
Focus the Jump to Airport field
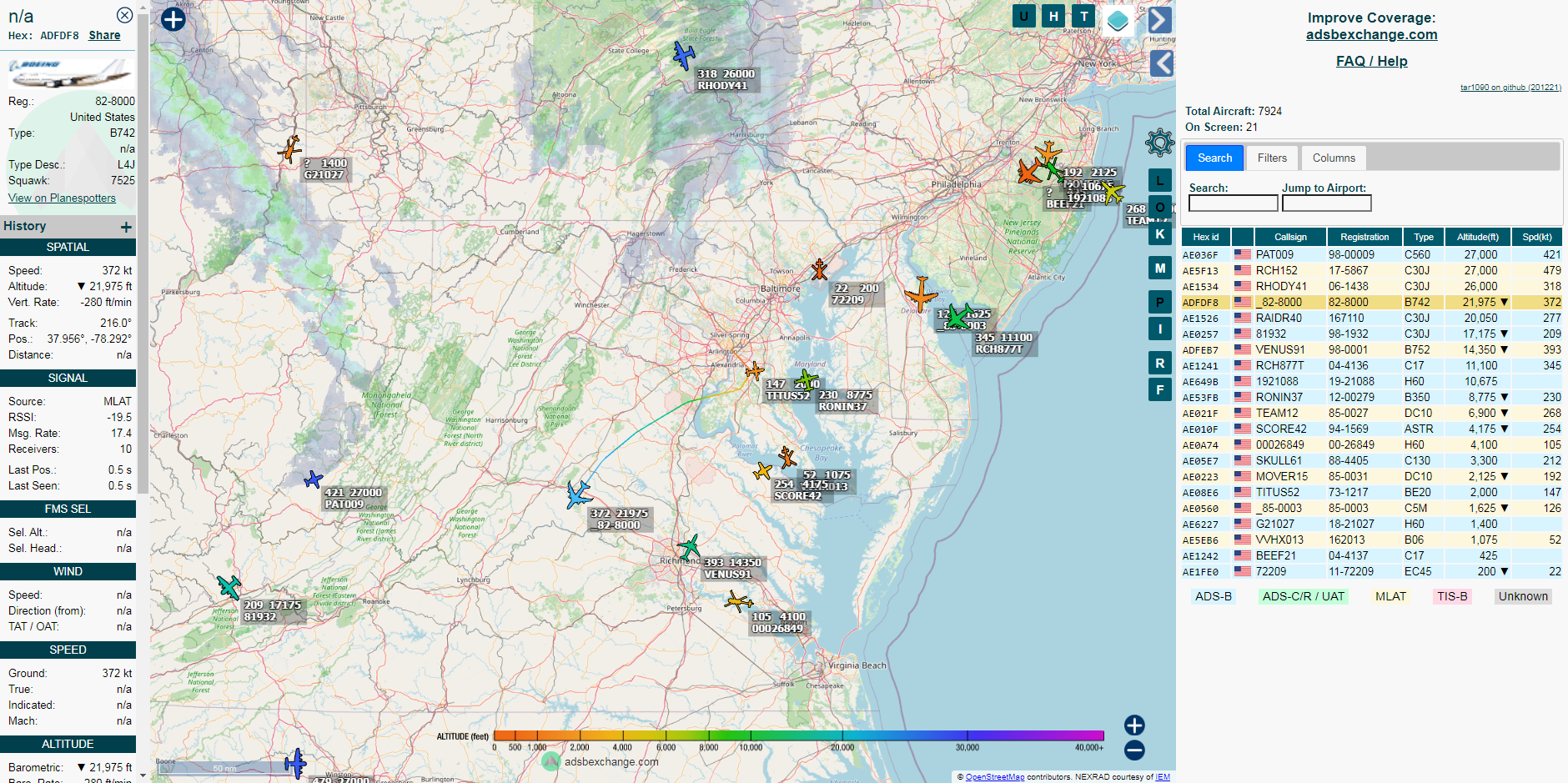(x=1326, y=203)
